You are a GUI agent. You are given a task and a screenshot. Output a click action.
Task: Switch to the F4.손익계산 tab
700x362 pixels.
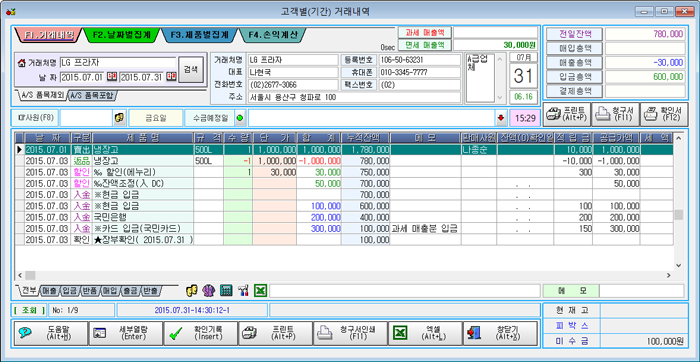272,35
